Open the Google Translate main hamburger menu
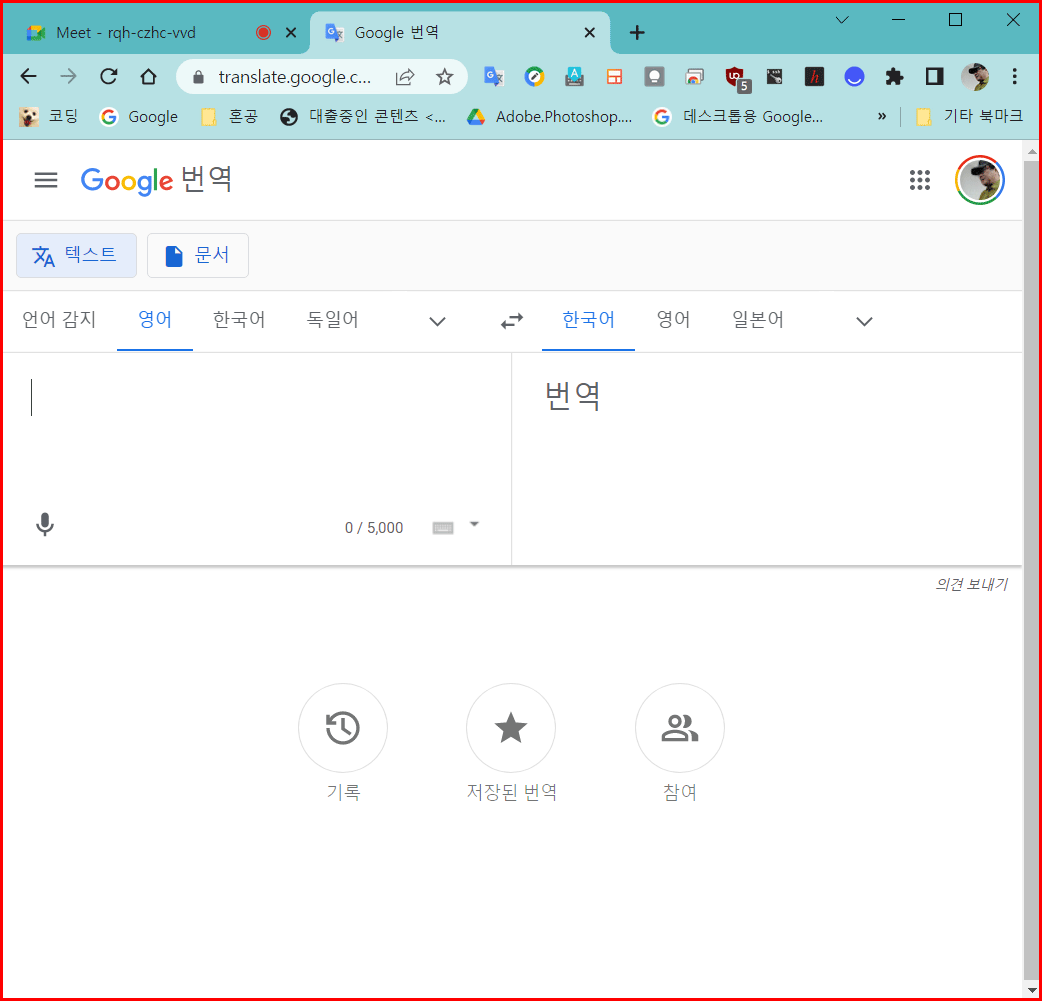The image size is (1042, 1001). pos(46,180)
